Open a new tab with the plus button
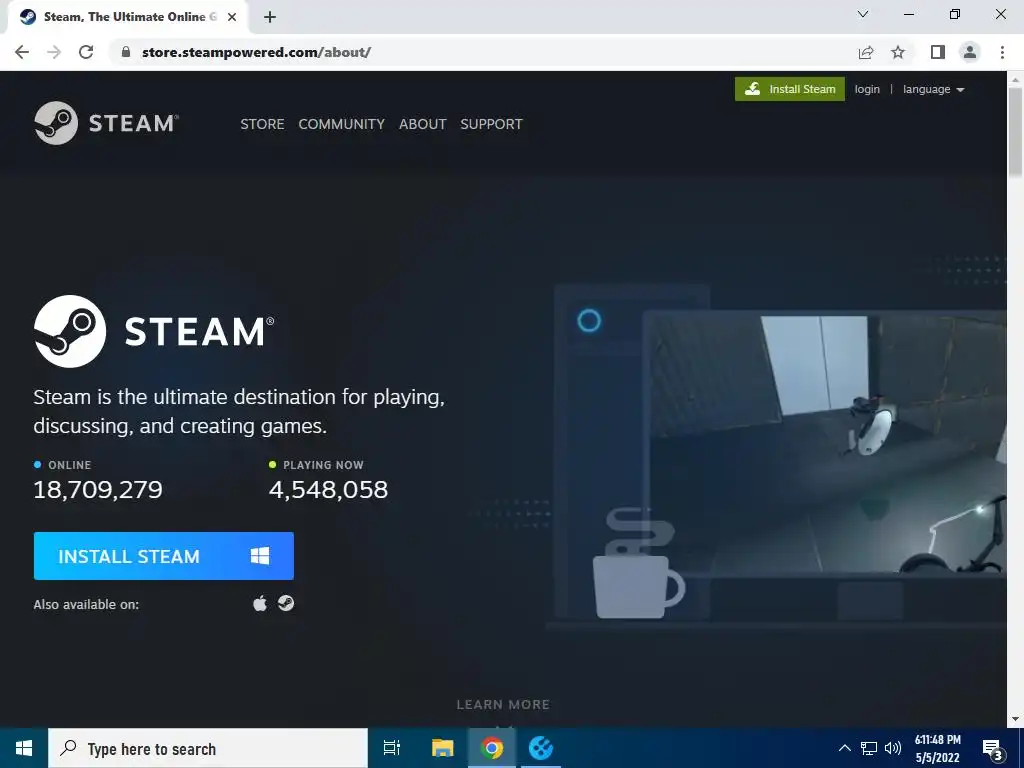 tap(270, 17)
